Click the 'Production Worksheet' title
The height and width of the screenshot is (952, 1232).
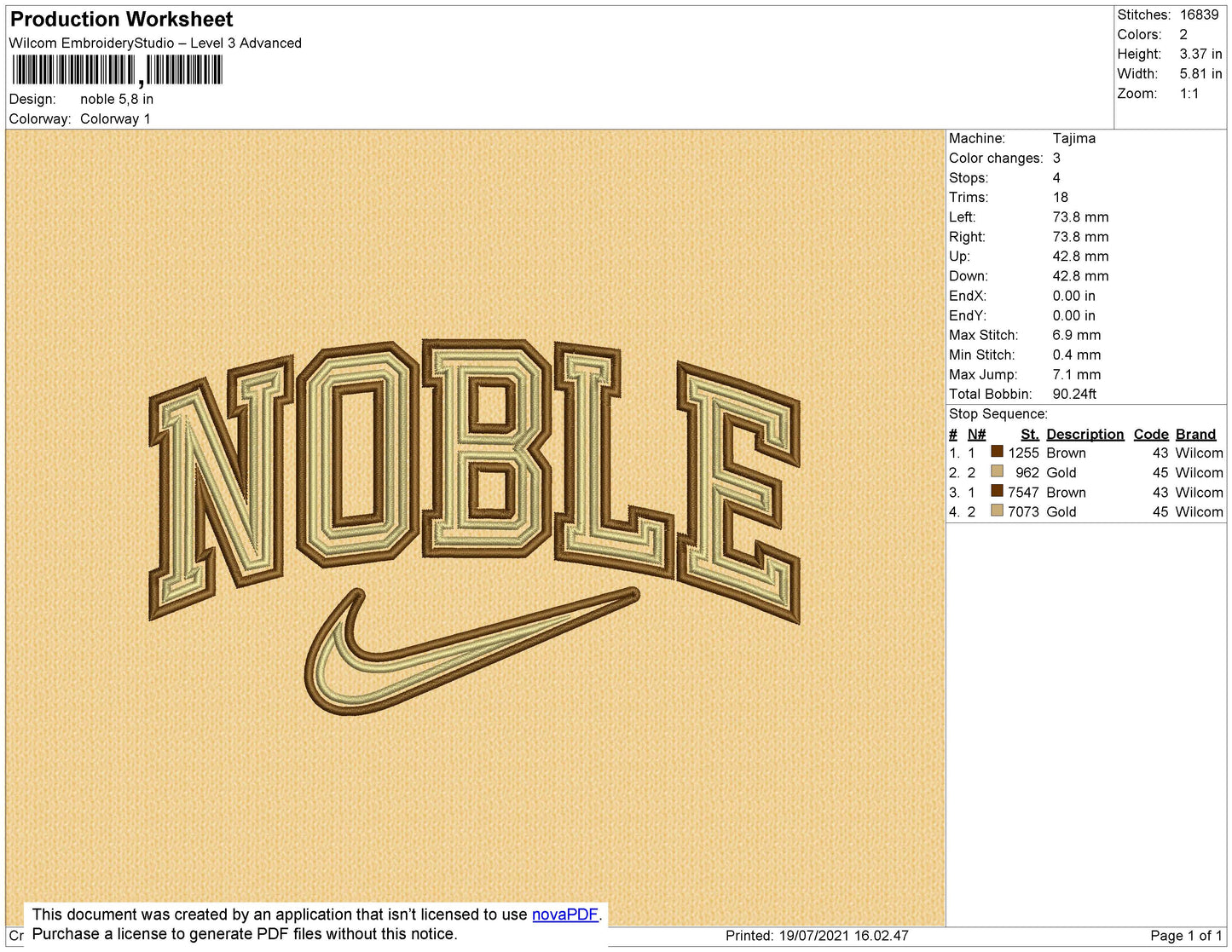pos(122,20)
